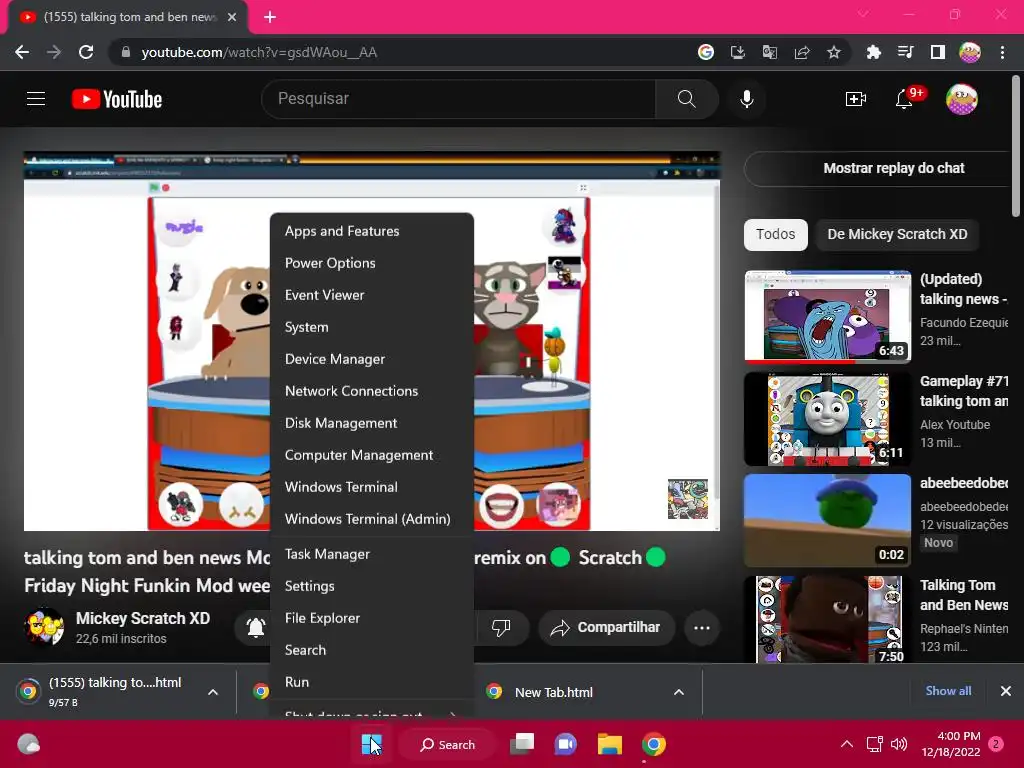Select Network Connections menu entry
The image size is (1024, 768).
point(372,391)
